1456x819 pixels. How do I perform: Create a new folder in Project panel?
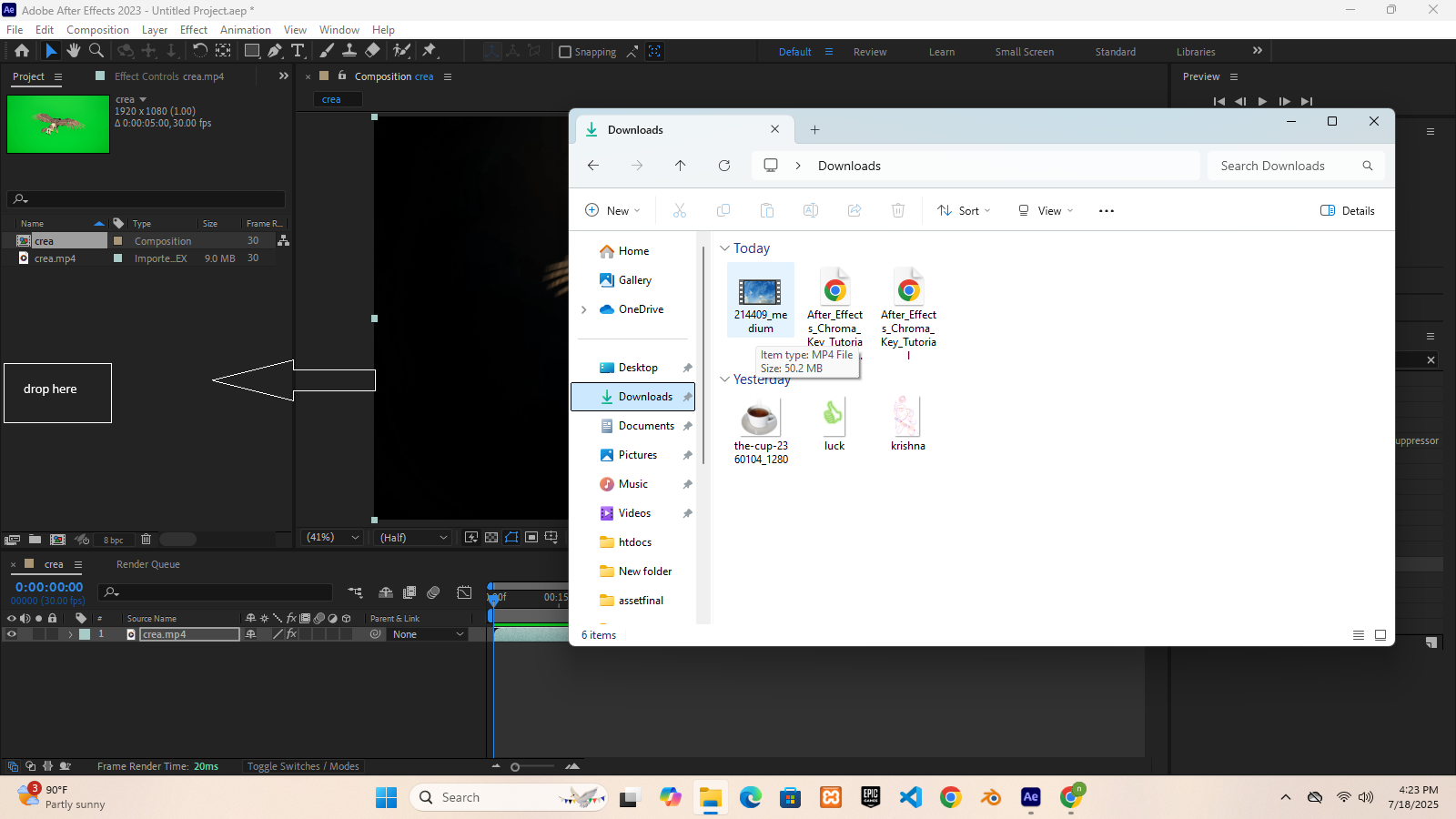tap(35, 540)
